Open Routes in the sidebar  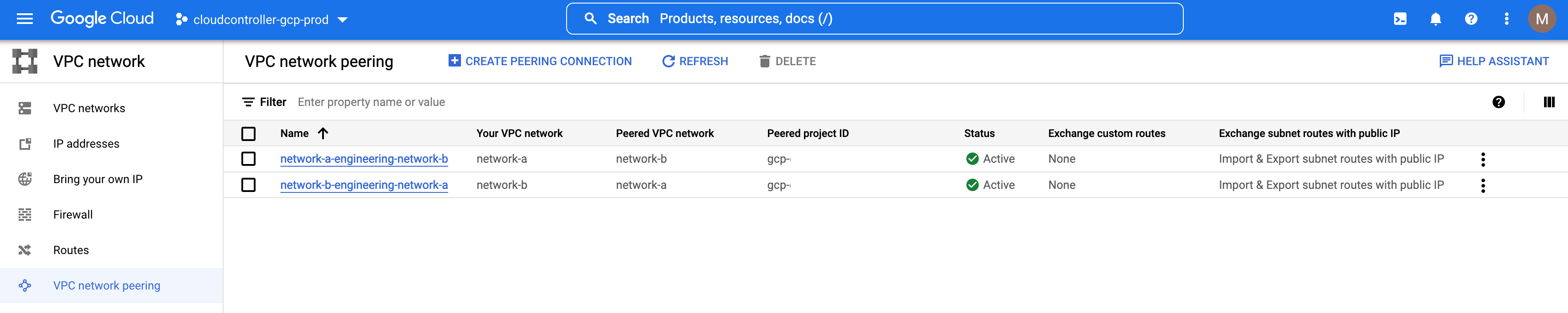[x=71, y=250]
